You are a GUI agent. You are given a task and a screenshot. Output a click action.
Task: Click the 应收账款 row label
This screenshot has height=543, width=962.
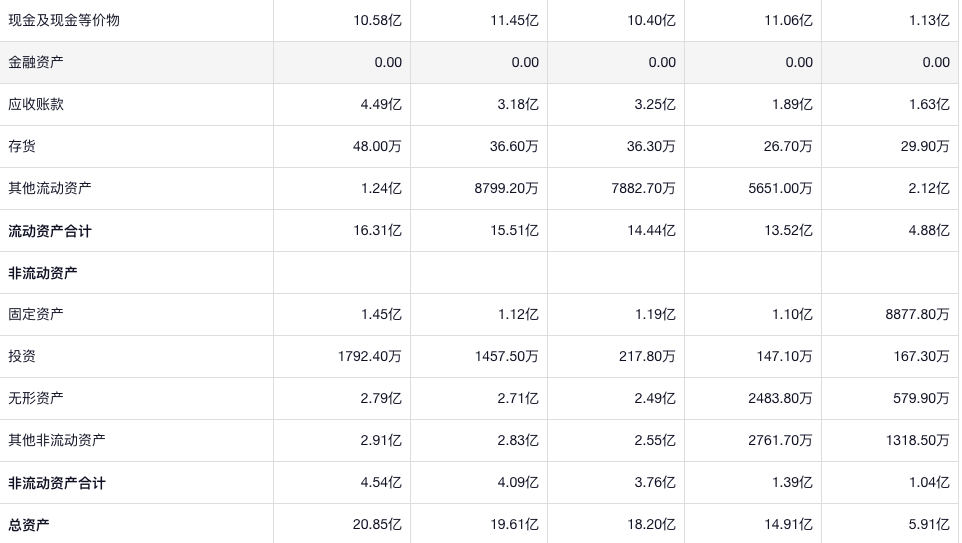[x=36, y=104]
